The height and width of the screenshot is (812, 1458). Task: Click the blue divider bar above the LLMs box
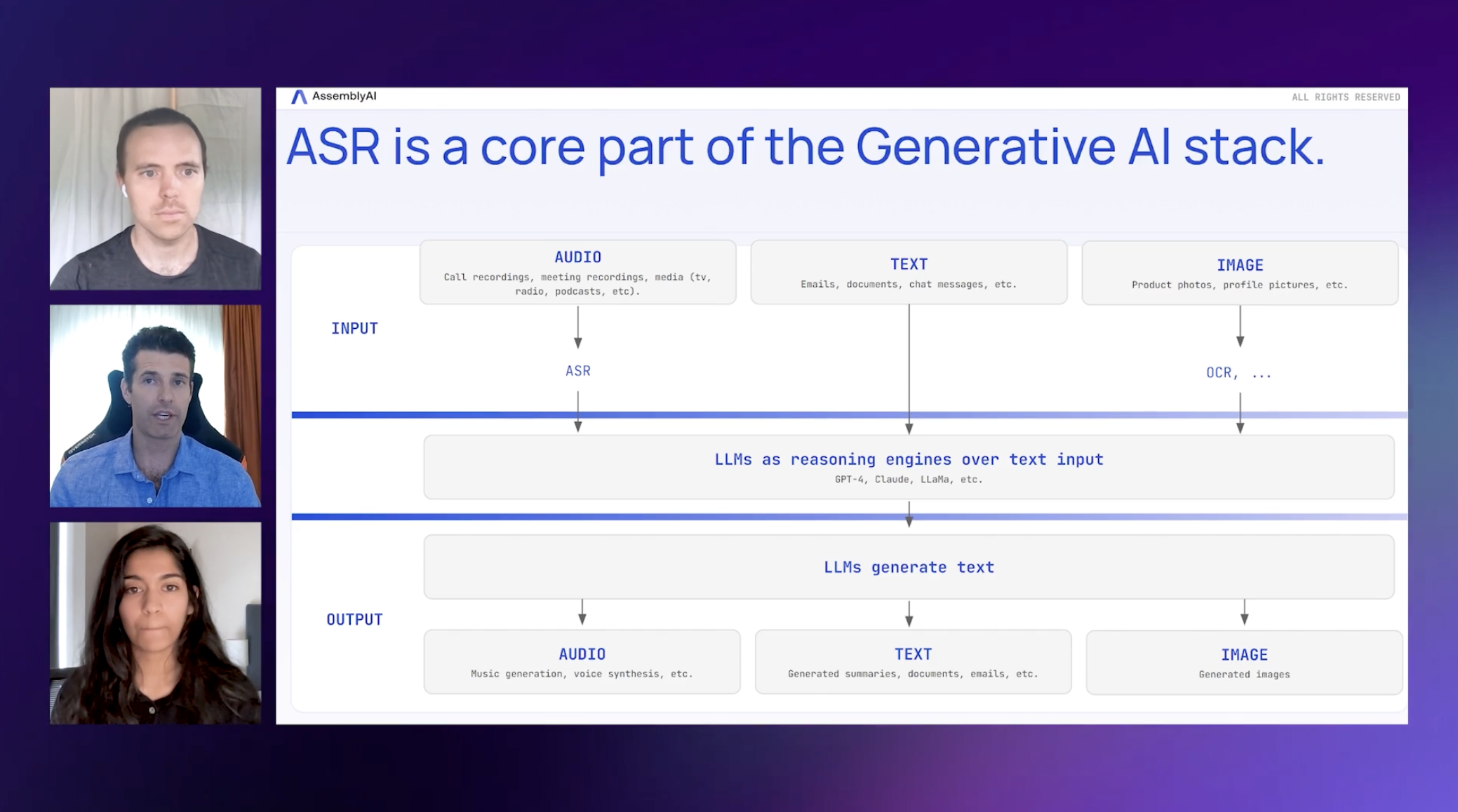point(842,414)
